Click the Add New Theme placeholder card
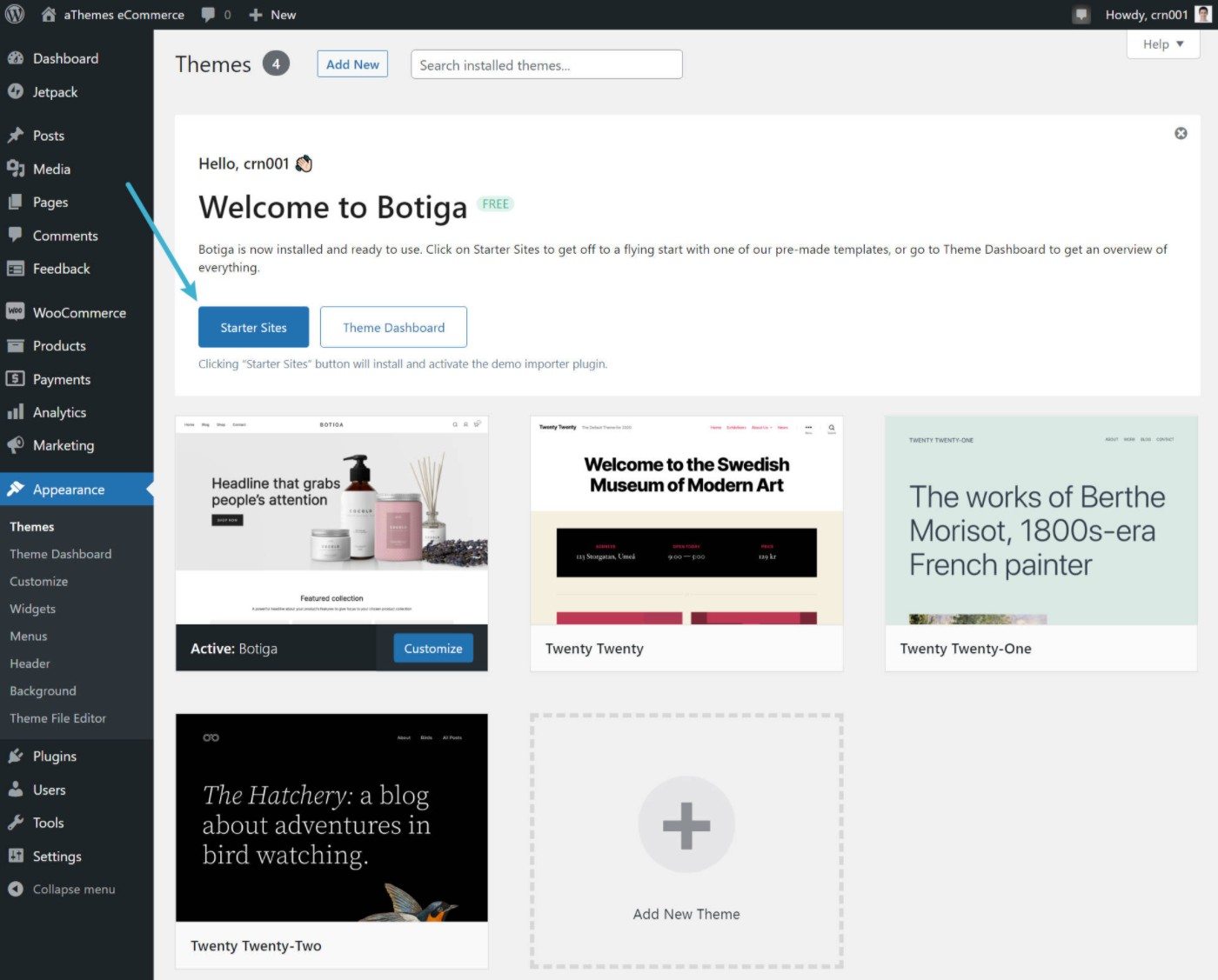Image resolution: width=1218 pixels, height=980 pixels. [x=686, y=841]
